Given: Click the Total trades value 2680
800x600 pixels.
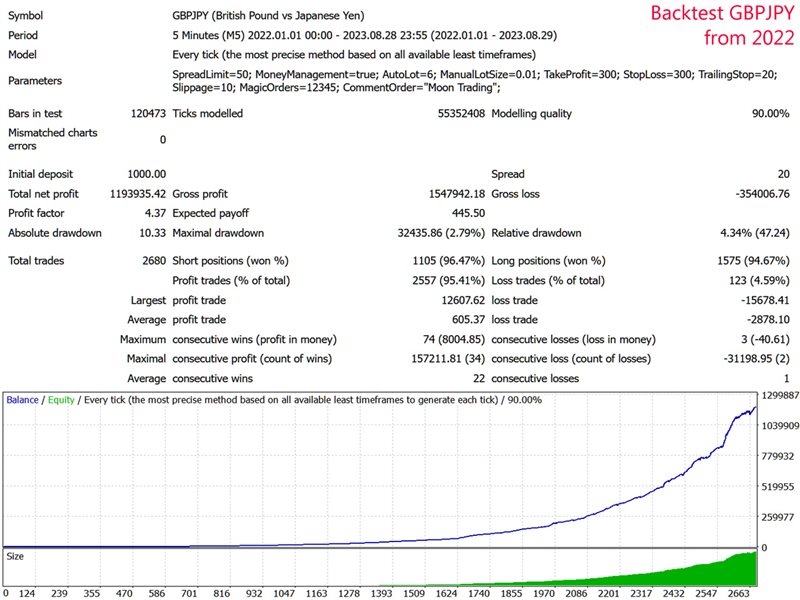Looking at the screenshot, I should (x=154, y=261).
